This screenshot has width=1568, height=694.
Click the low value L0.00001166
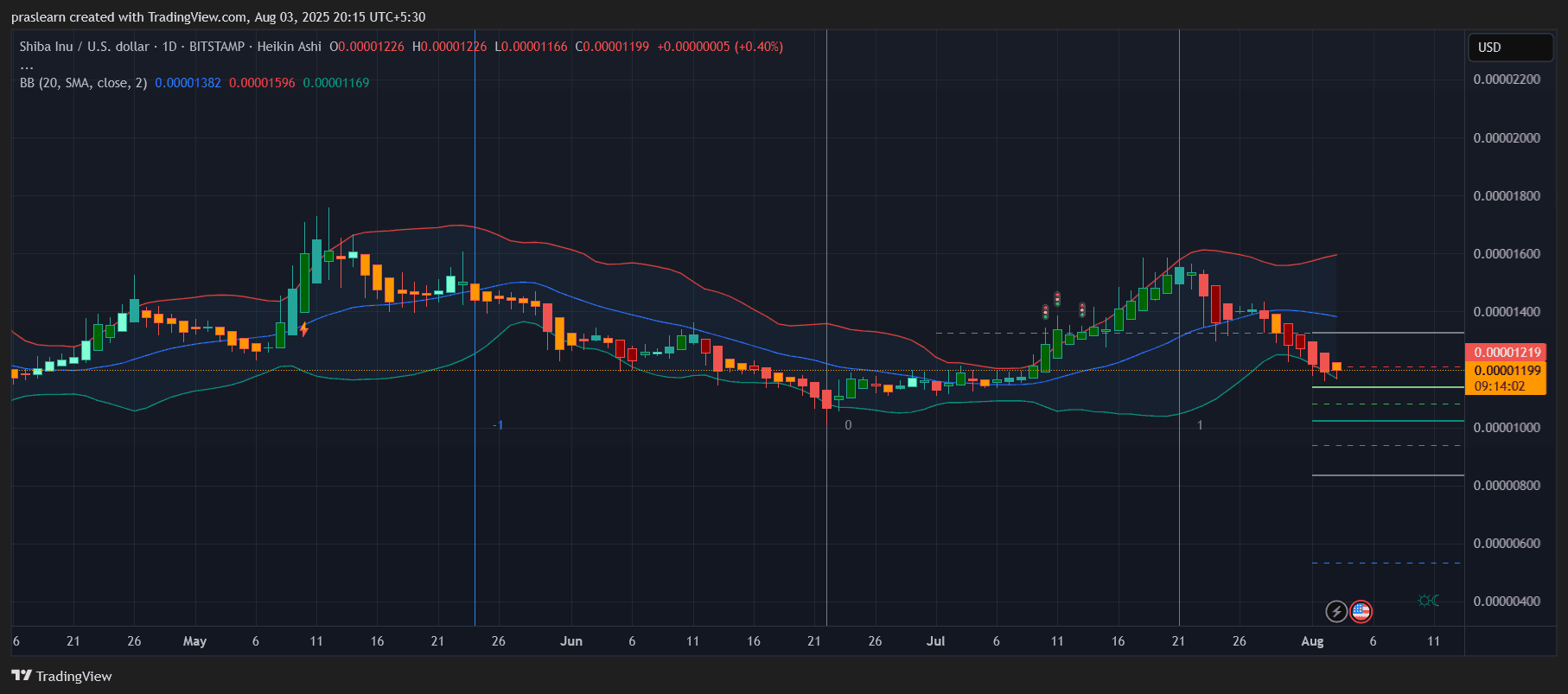pos(531,47)
